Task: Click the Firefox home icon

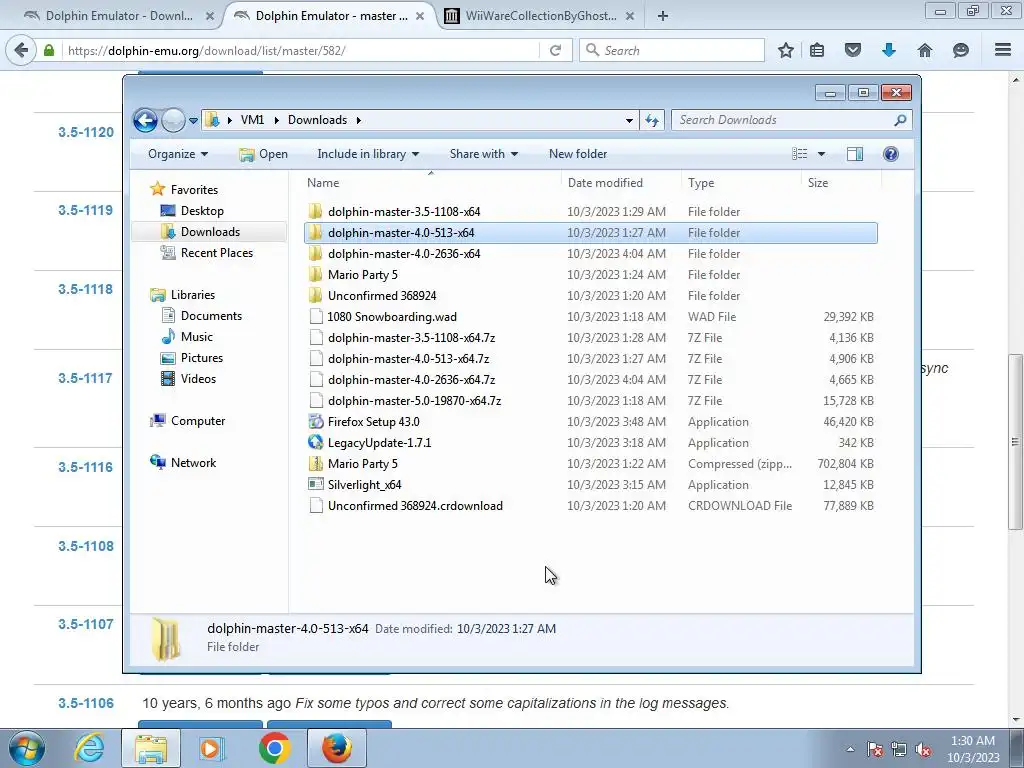Action: coord(925,50)
